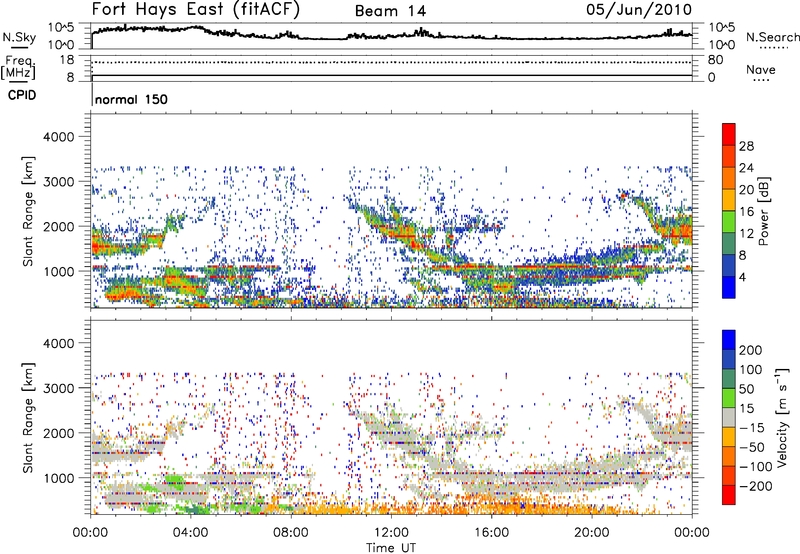Click the 'Fort Hays East (fitACF)' plot title
Image resolution: width=800 pixels, height=554 pixels.
point(195,10)
